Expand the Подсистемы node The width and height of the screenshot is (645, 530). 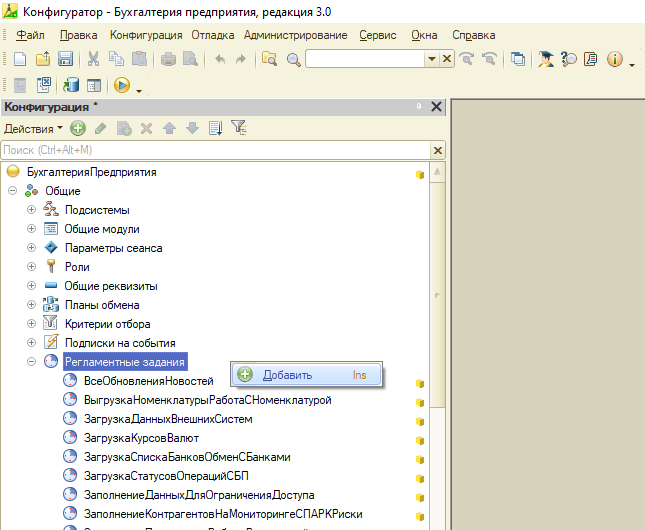tap(31, 210)
